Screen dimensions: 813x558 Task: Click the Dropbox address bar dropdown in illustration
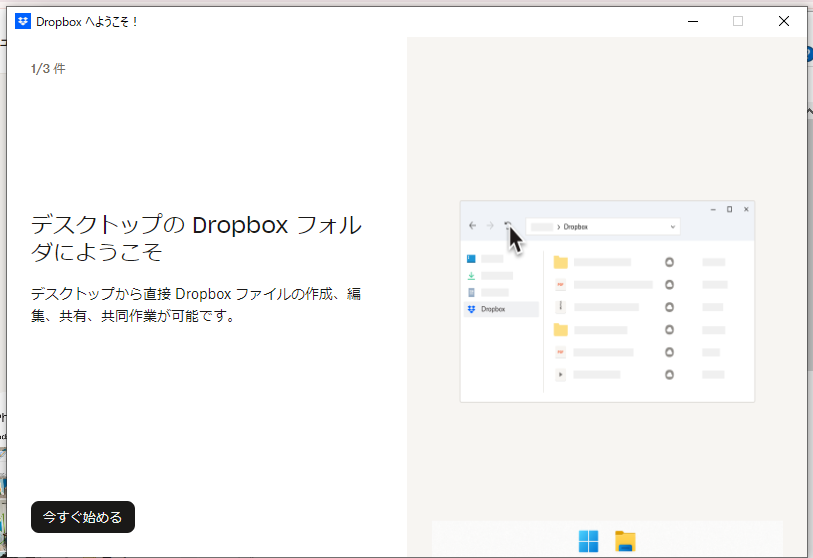point(672,227)
